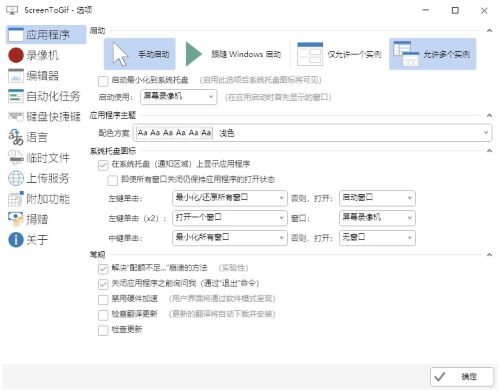Open 中键单击 dropdown showing 最小化所有窗口

[x=230, y=238]
